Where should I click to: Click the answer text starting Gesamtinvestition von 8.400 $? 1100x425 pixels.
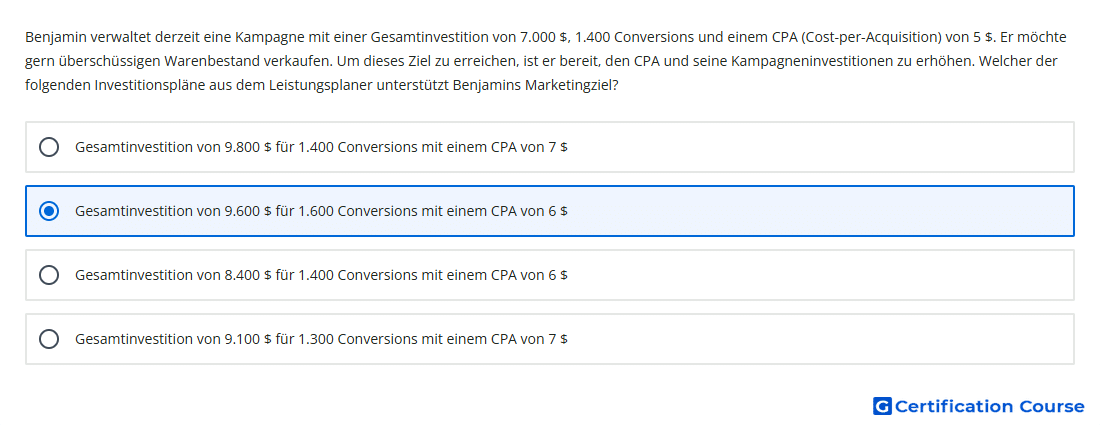321,275
